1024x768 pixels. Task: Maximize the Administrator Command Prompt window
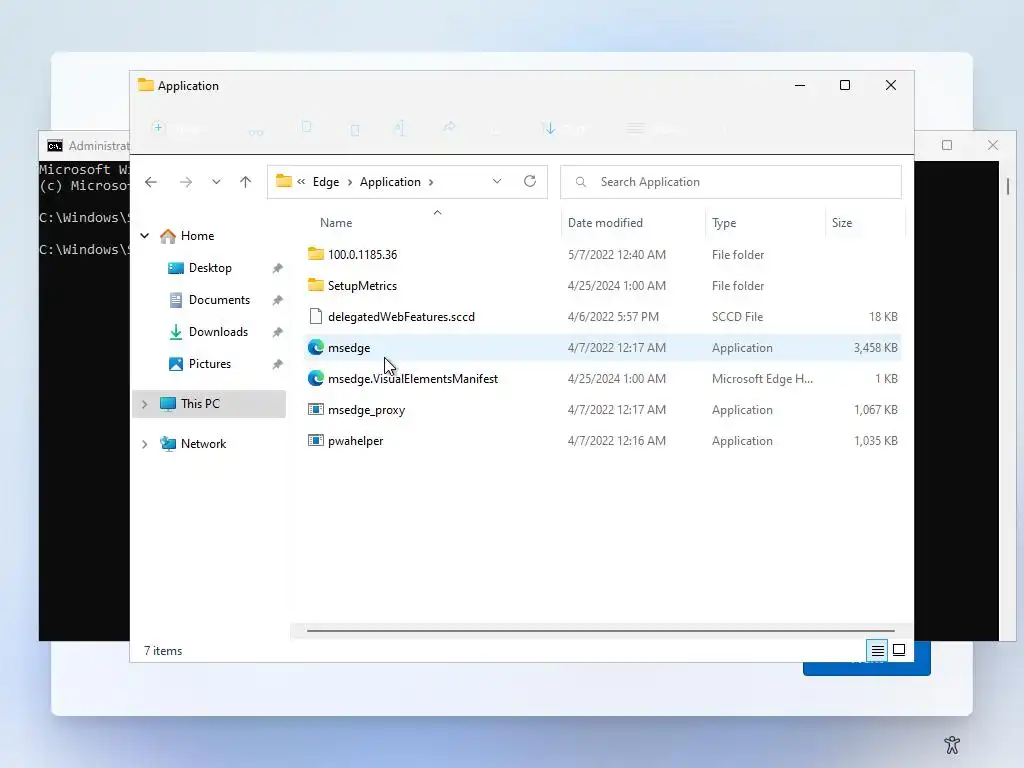(x=947, y=145)
